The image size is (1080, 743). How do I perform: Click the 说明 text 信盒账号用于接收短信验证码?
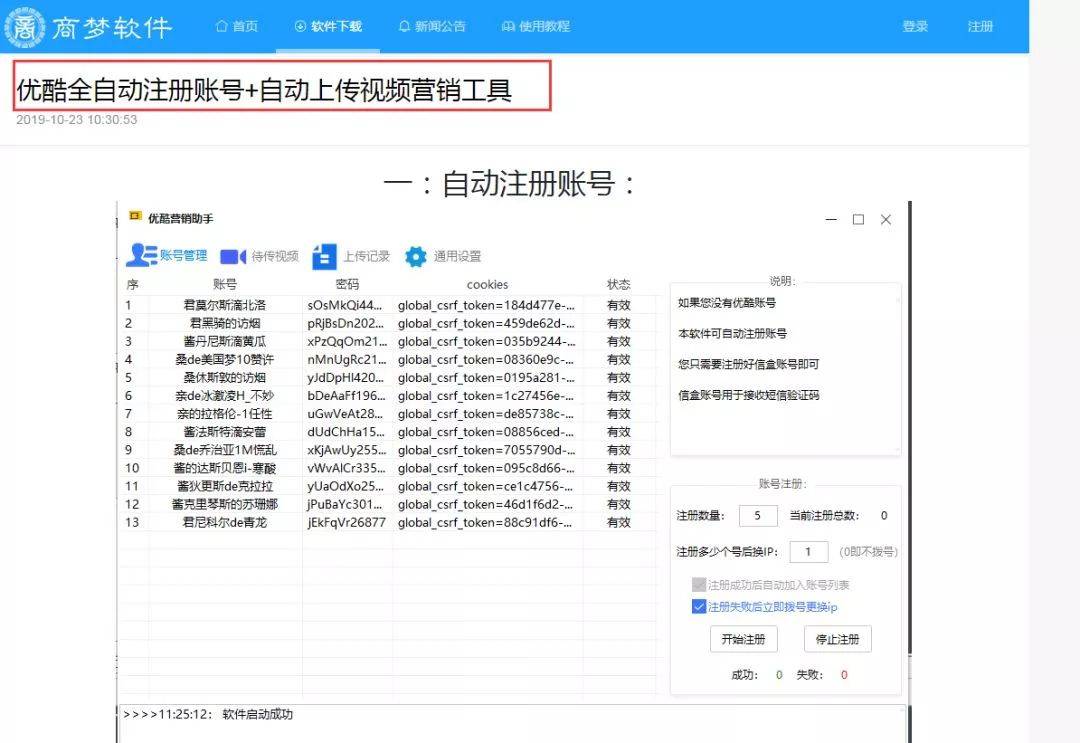pos(749,395)
